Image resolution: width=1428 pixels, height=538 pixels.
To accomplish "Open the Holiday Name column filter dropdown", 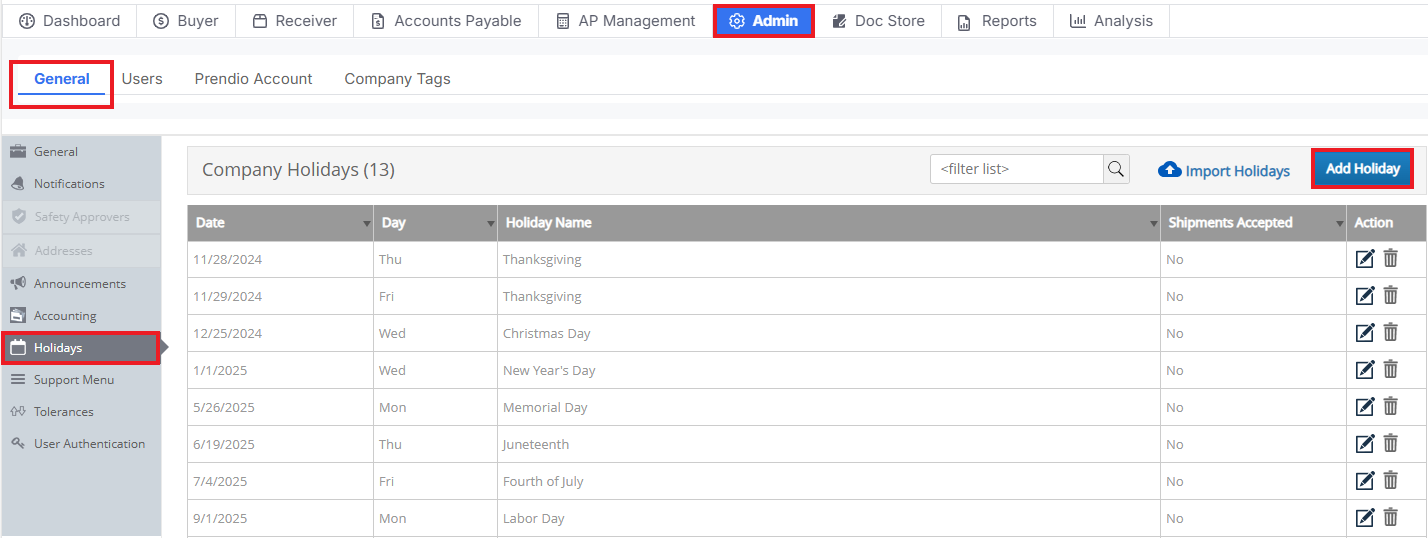I will (x=1154, y=224).
